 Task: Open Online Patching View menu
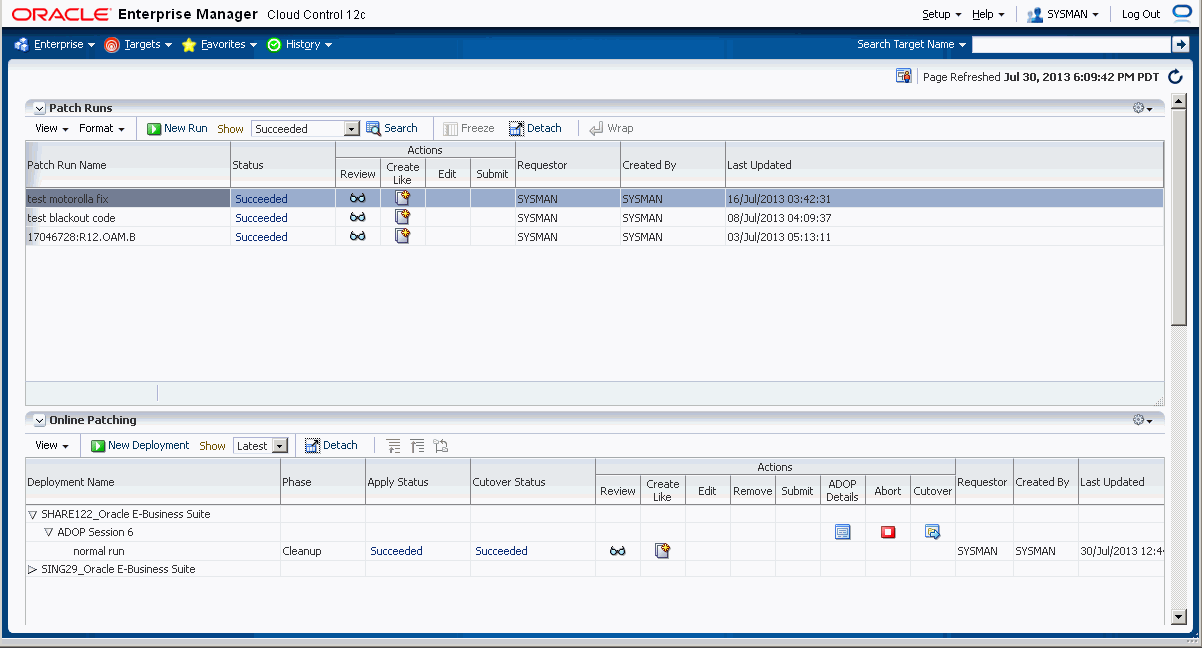click(x=52, y=445)
